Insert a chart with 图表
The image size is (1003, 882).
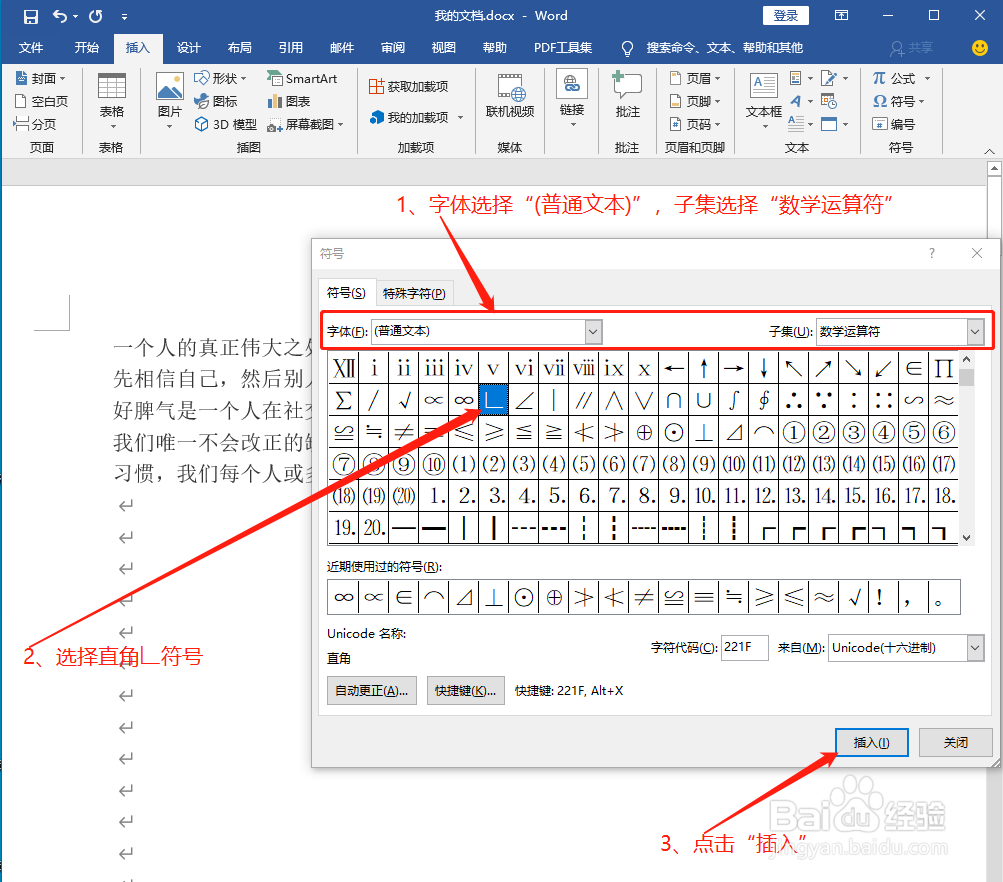pos(288,101)
